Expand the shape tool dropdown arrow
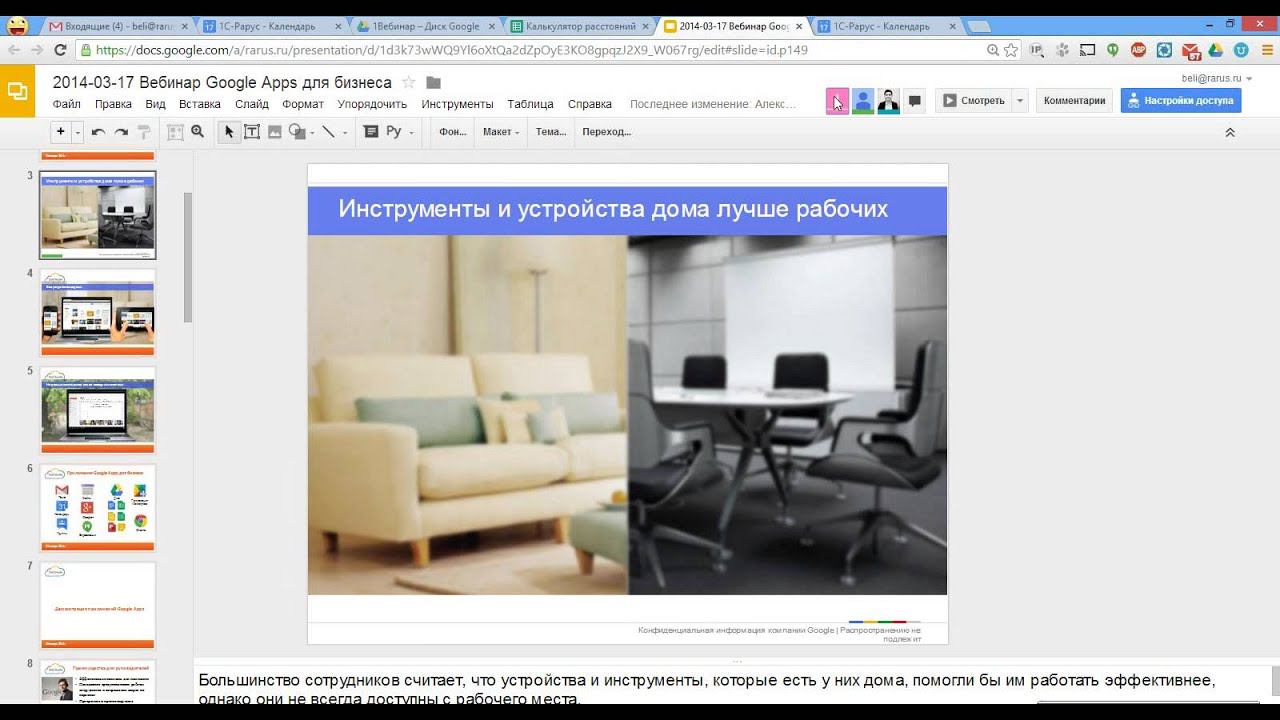 point(312,132)
